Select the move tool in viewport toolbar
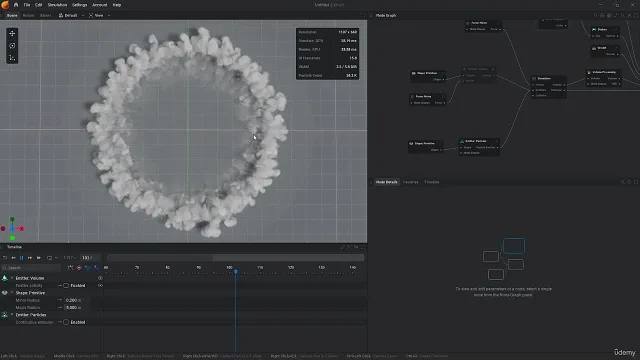 [12, 33]
